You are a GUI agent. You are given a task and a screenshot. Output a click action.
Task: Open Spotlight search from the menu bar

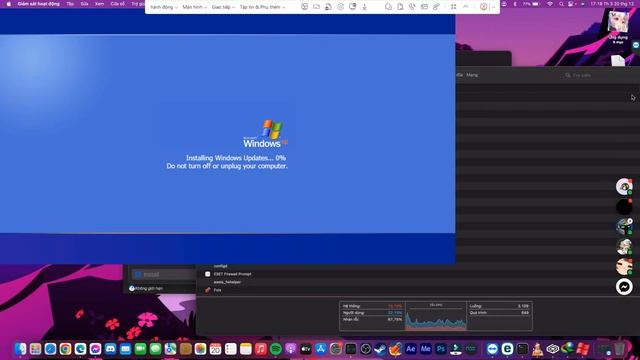(561, 4)
